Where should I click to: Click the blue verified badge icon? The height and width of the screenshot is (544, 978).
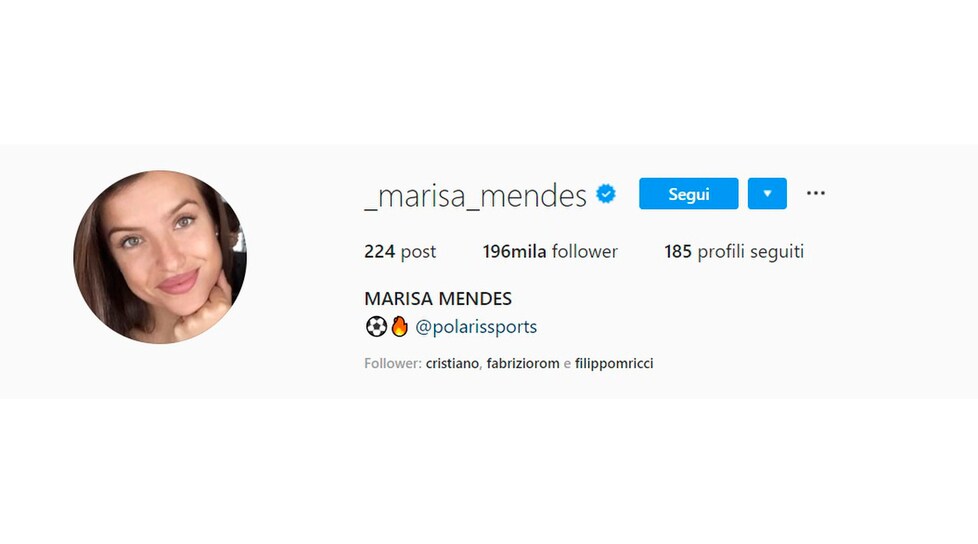click(606, 194)
